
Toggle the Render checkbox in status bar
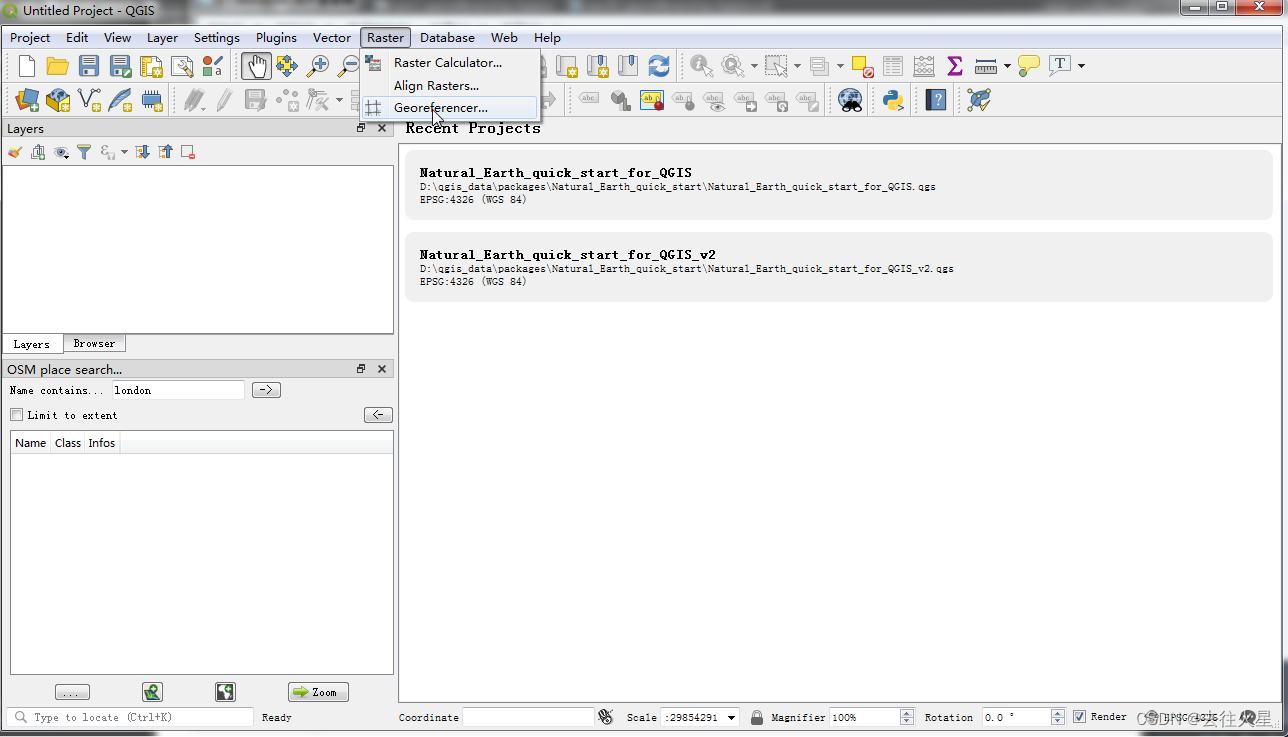point(1079,717)
